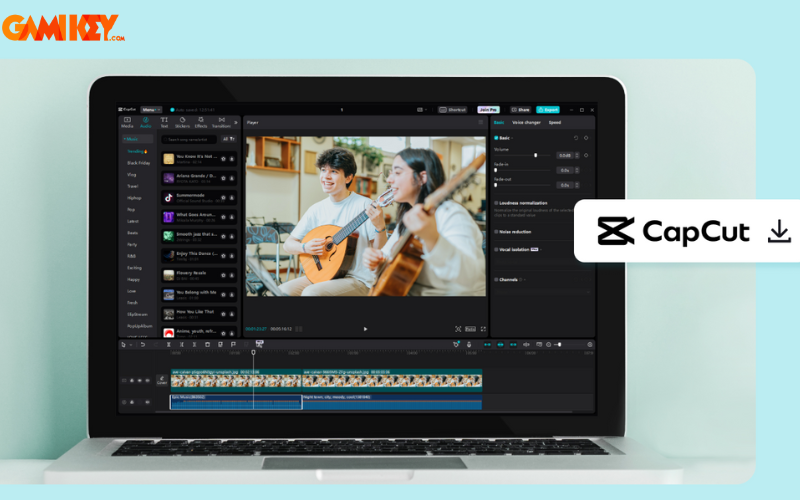The height and width of the screenshot is (500, 800).
Task: Click the Cover button on the video track
Action: tap(162, 380)
